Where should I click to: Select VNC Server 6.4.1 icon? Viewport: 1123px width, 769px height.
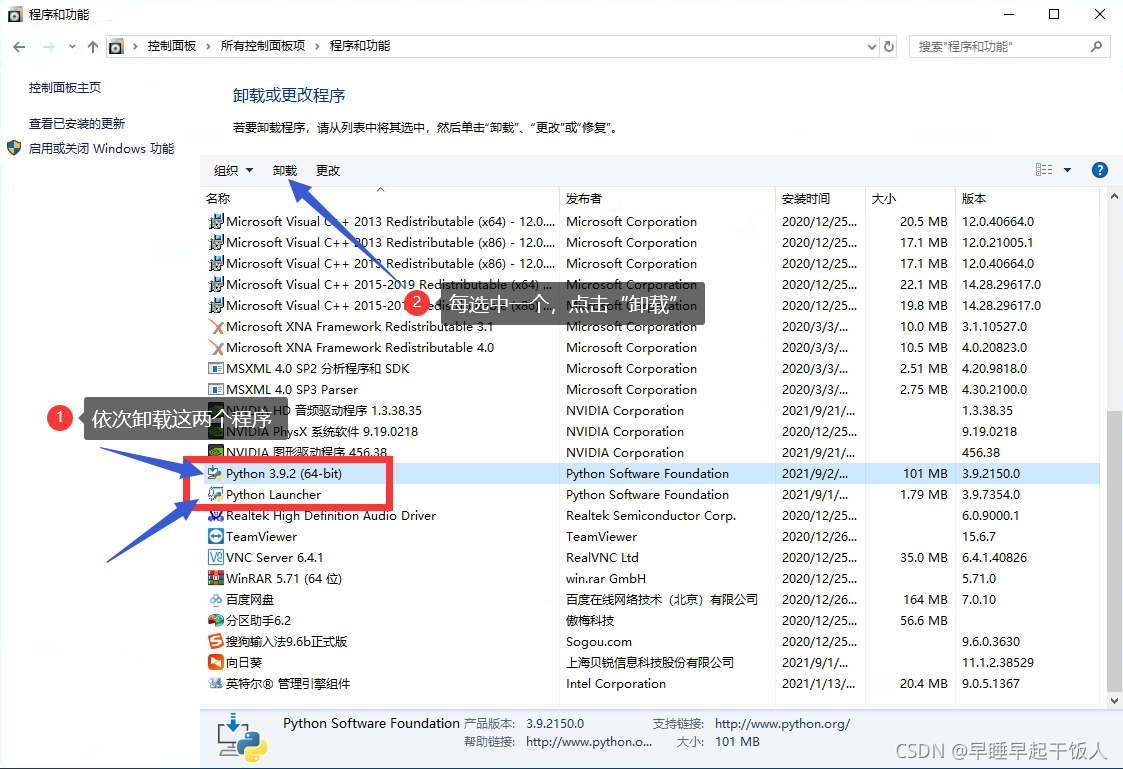pos(216,557)
